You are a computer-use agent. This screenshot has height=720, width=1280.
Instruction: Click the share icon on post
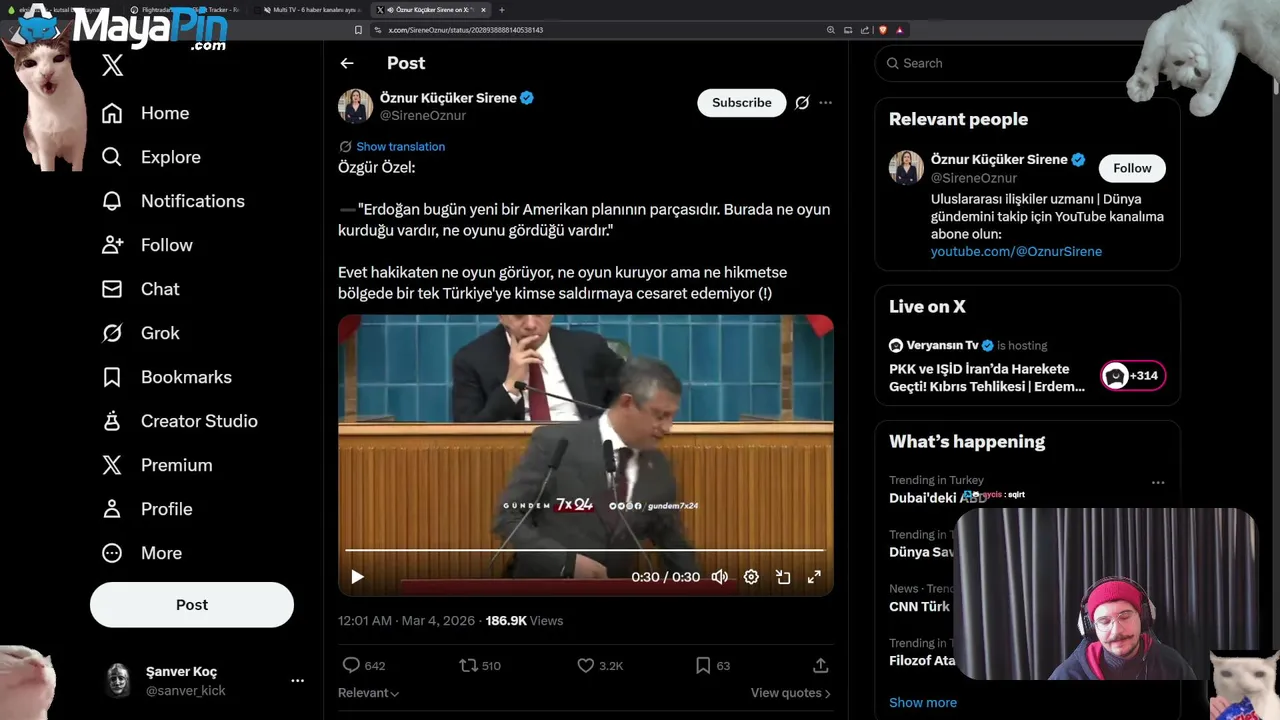[x=820, y=665]
